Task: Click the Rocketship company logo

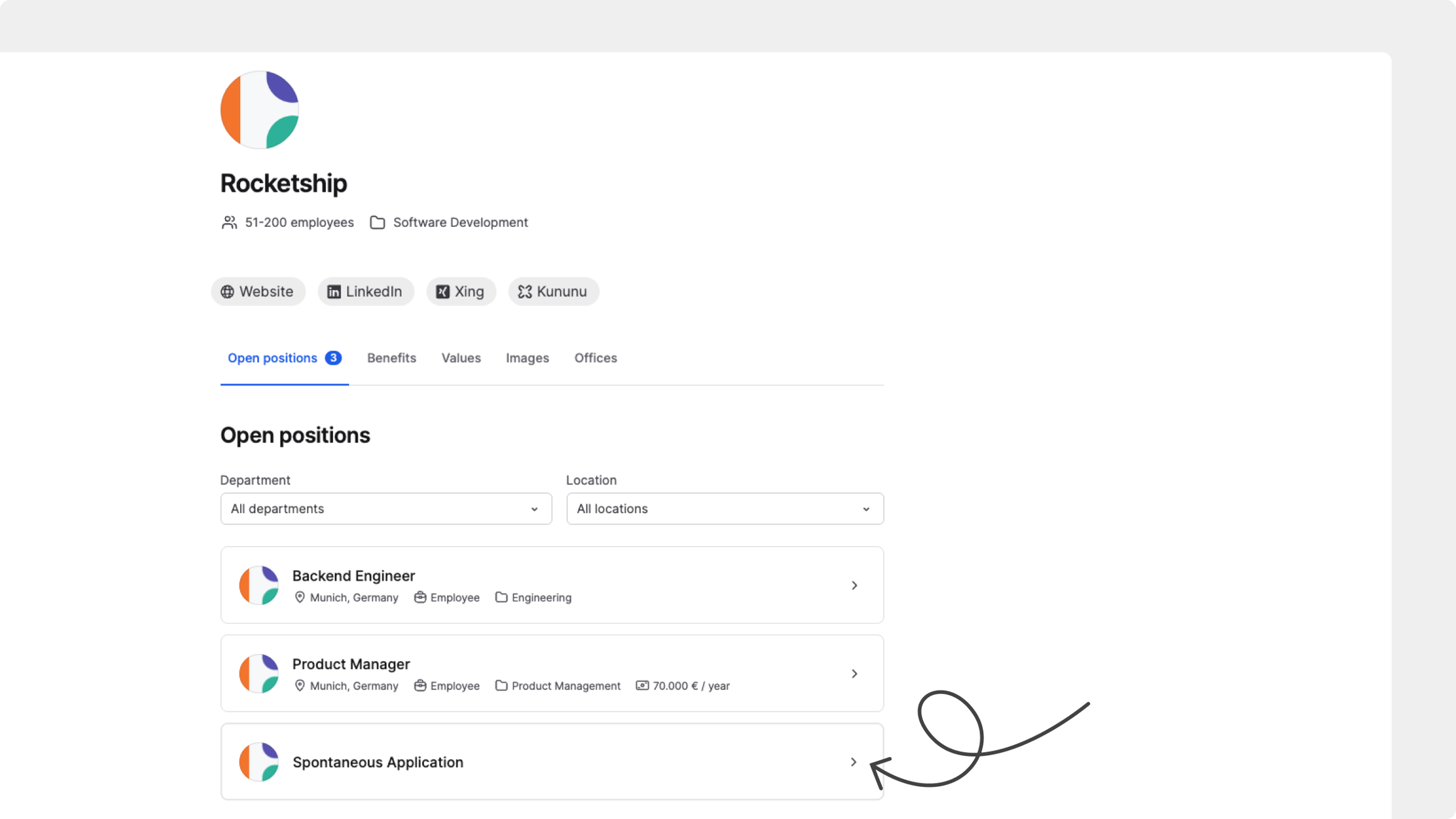Action: coord(259,110)
